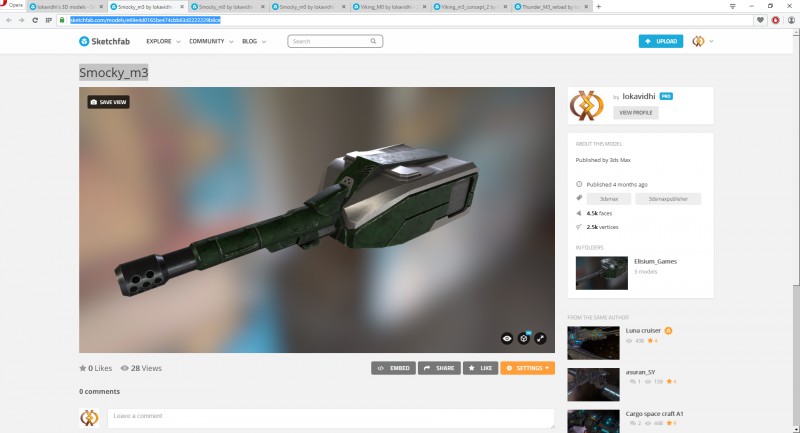Viewport: 800px width, 433px height.
Task: Click the 4.5k faces text
Action: (599, 213)
